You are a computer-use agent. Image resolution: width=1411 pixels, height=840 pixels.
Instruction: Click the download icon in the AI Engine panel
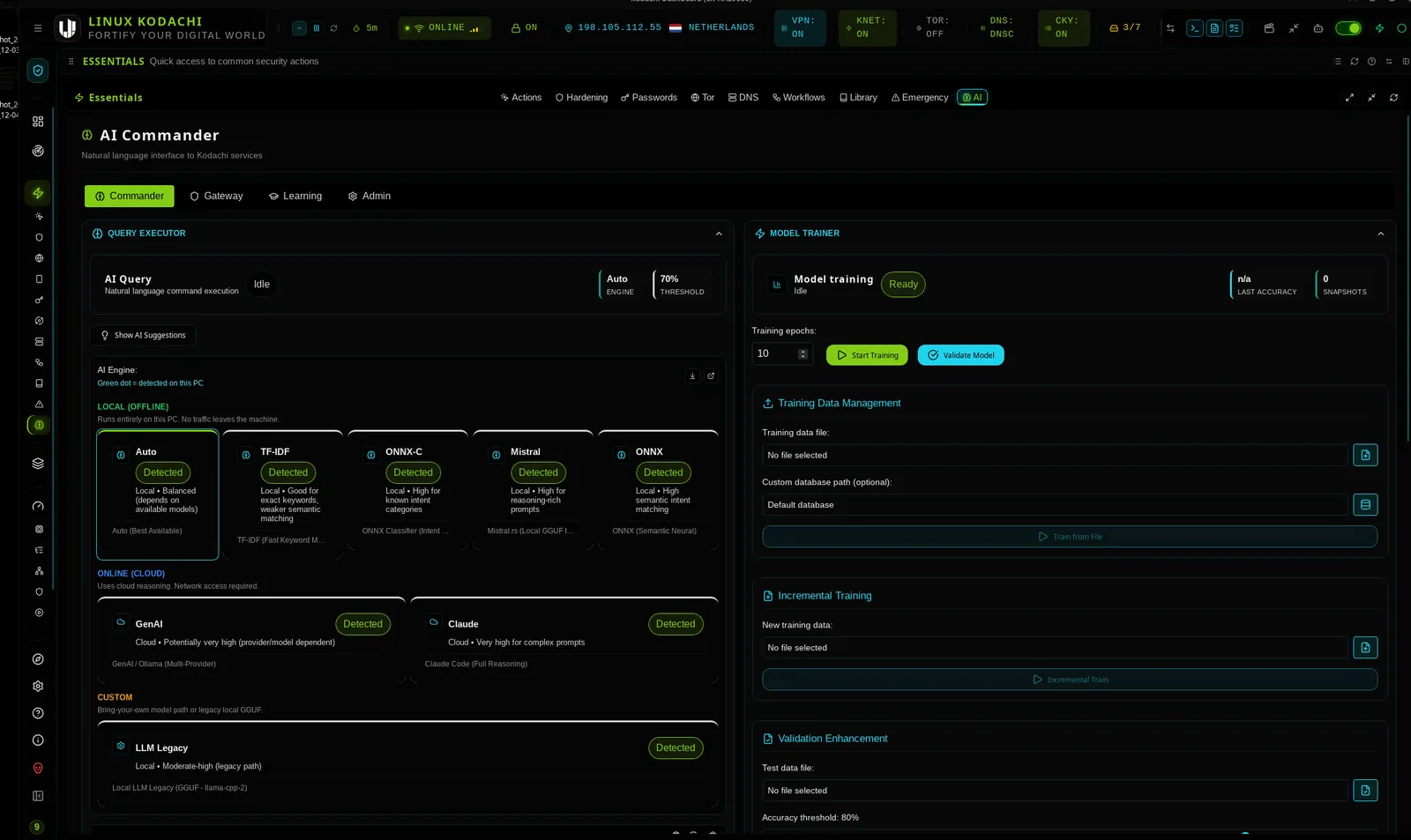pyautogui.click(x=692, y=376)
